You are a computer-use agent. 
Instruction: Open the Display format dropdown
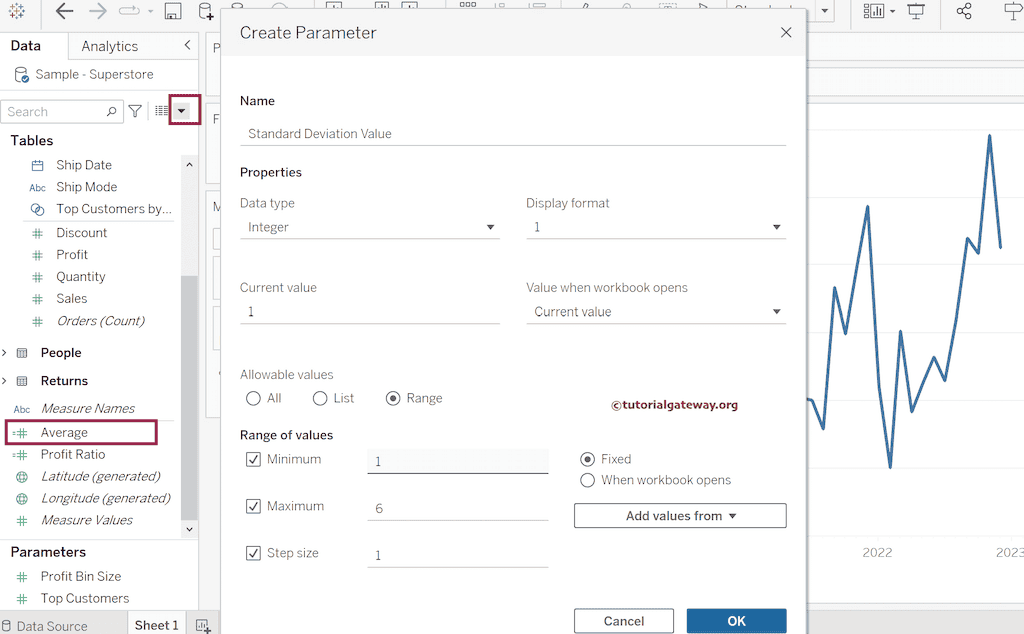click(x=655, y=227)
